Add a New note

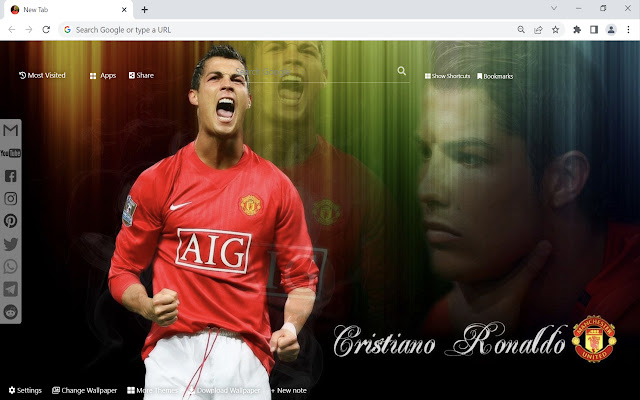click(289, 391)
